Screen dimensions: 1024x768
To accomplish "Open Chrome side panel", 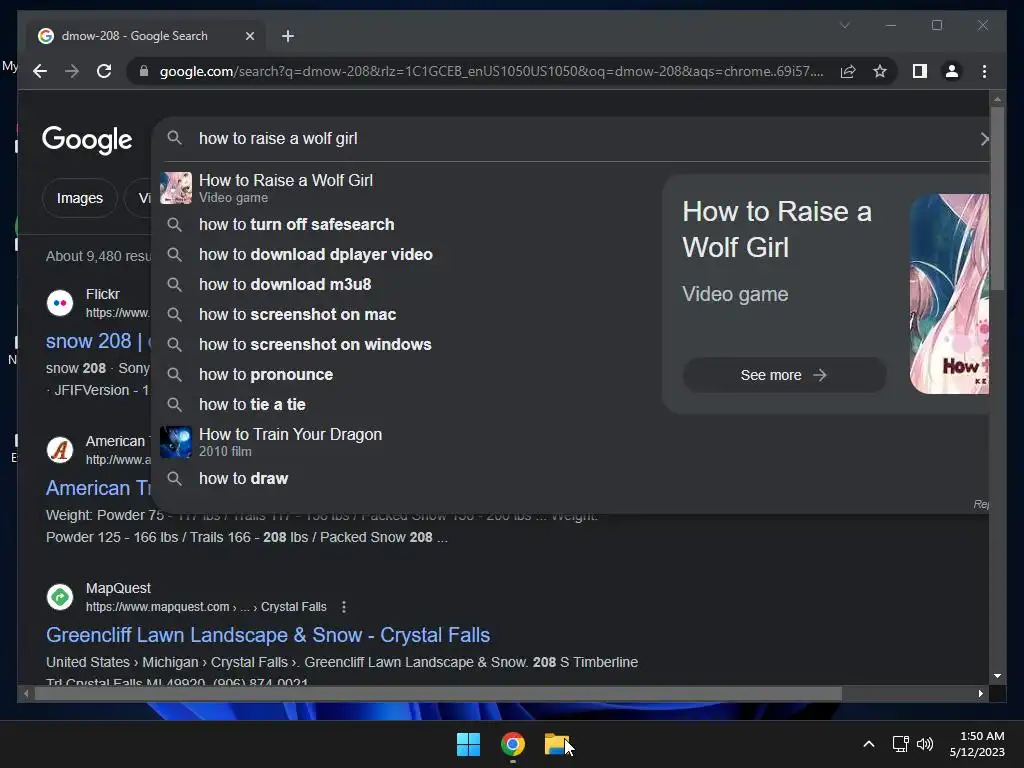I will (920, 71).
